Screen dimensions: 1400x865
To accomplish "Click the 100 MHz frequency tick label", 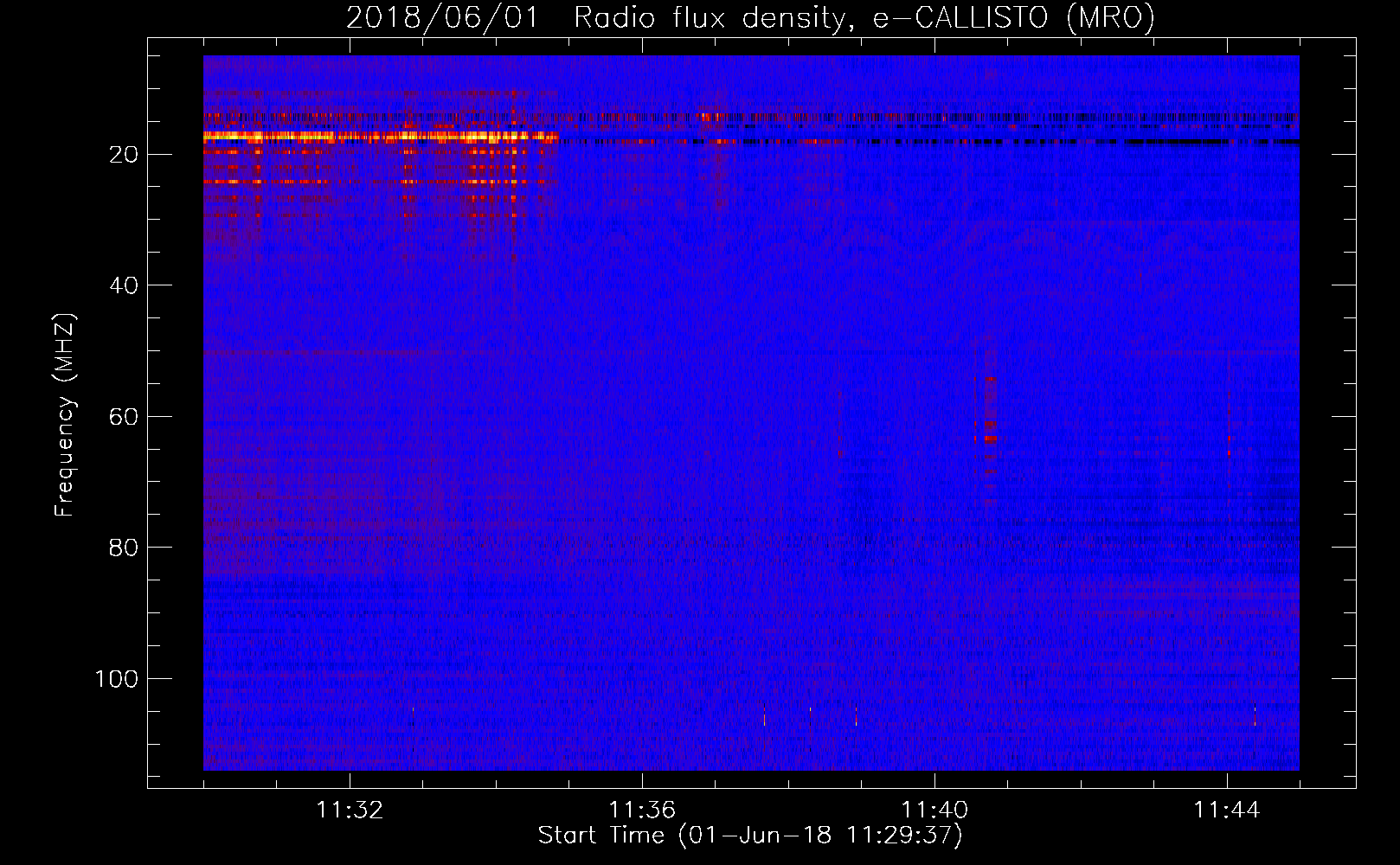I will point(117,679).
